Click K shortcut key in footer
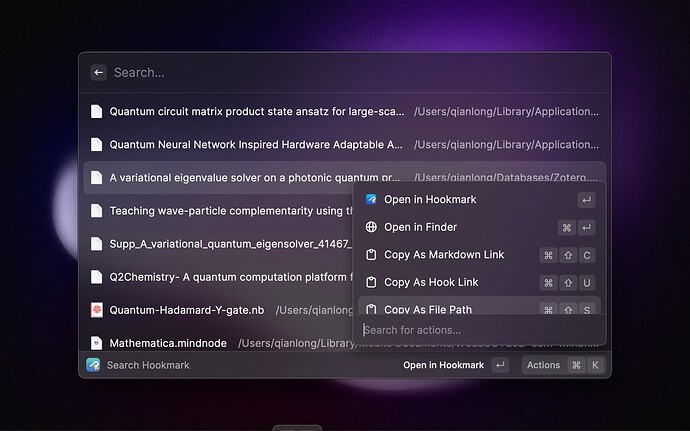The width and height of the screenshot is (690, 431). tap(595, 365)
